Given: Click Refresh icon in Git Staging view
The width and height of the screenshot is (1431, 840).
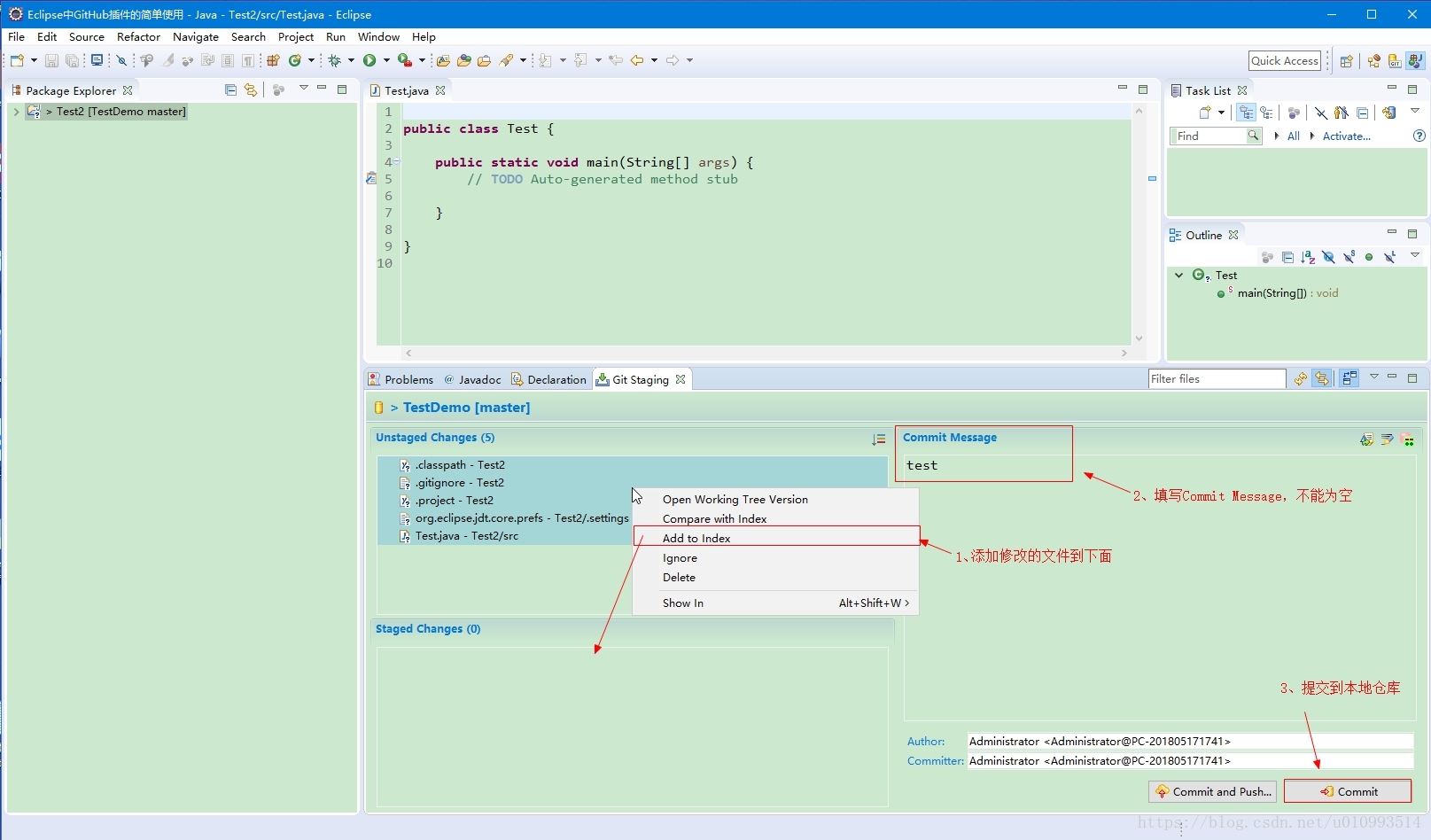Looking at the screenshot, I should [x=1301, y=378].
